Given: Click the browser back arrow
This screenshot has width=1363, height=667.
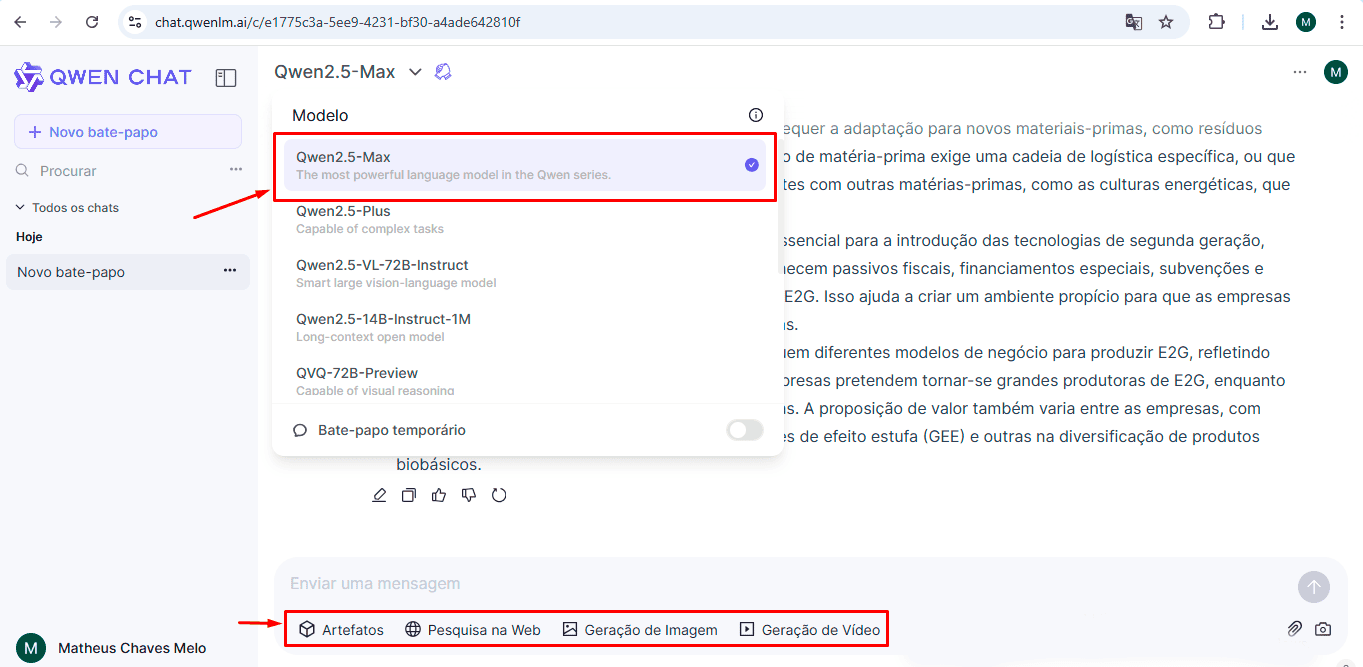Looking at the screenshot, I should pos(20,22).
